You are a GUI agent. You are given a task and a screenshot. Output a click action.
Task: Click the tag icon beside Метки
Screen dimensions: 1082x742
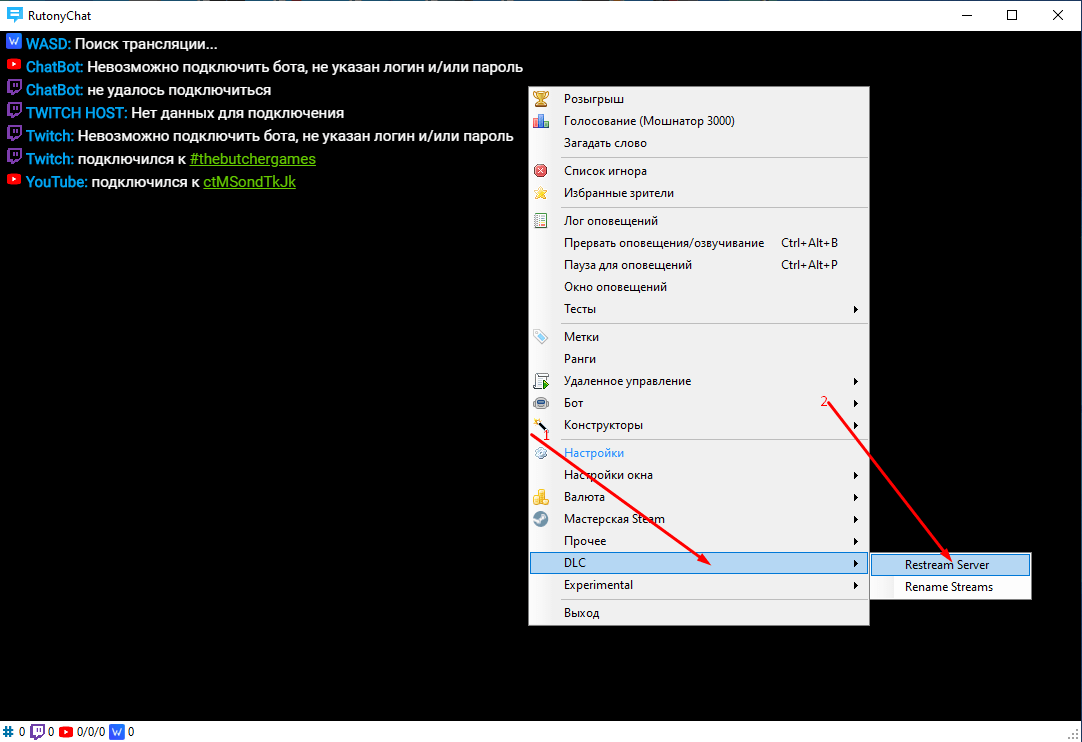[541, 337]
